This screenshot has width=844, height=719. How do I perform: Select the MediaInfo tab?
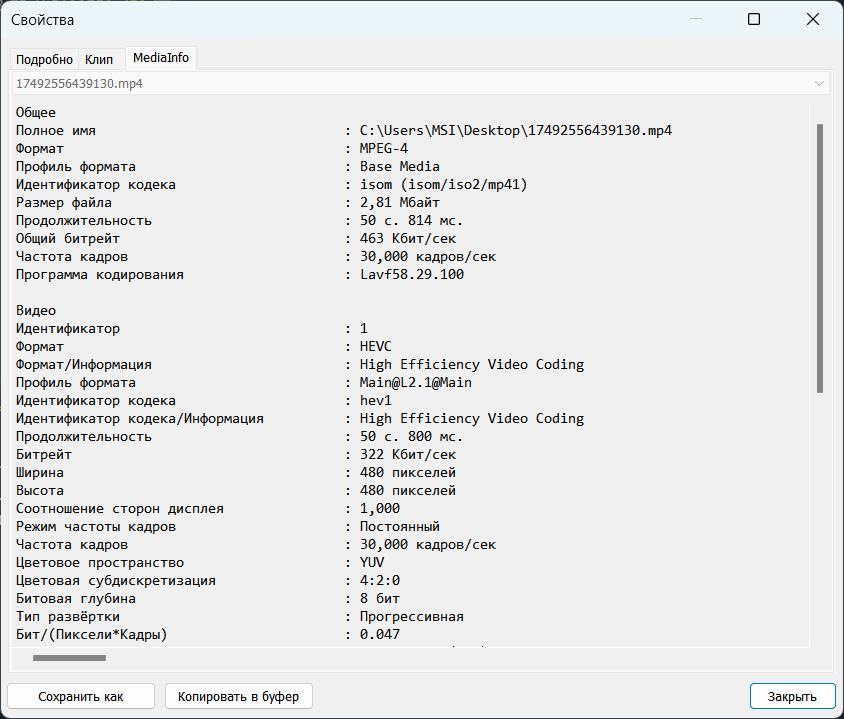161,58
